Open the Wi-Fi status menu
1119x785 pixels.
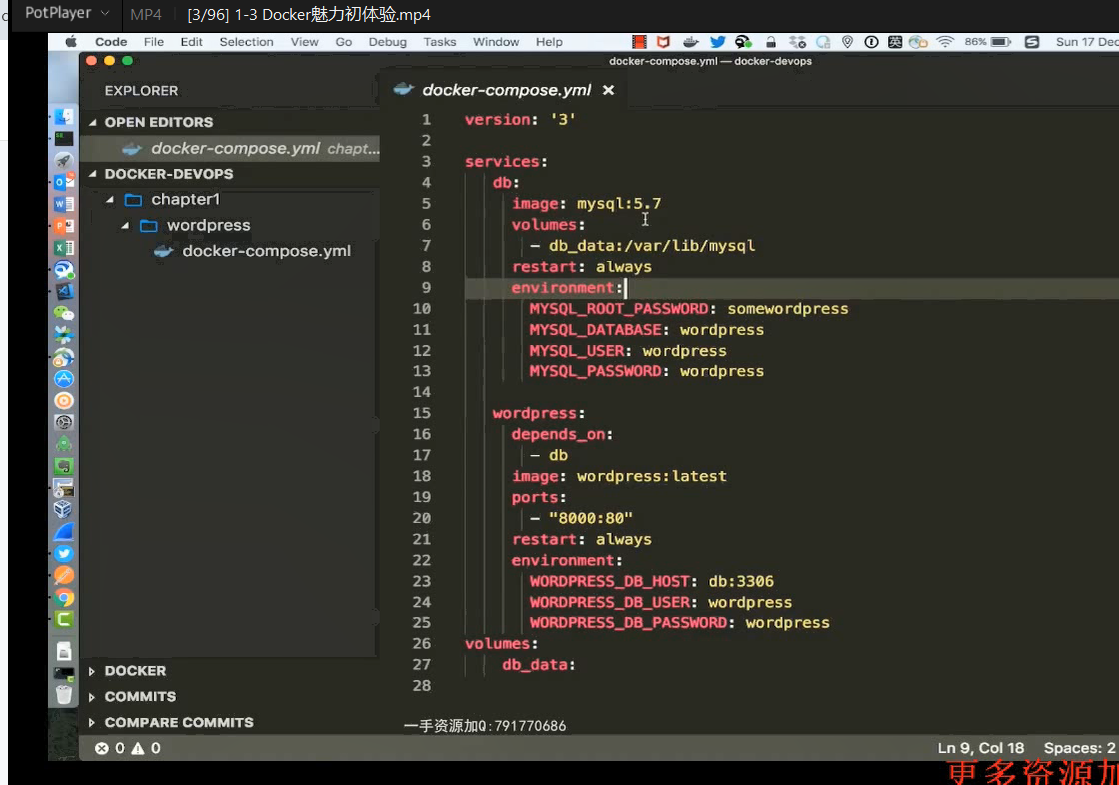point(945,42)
